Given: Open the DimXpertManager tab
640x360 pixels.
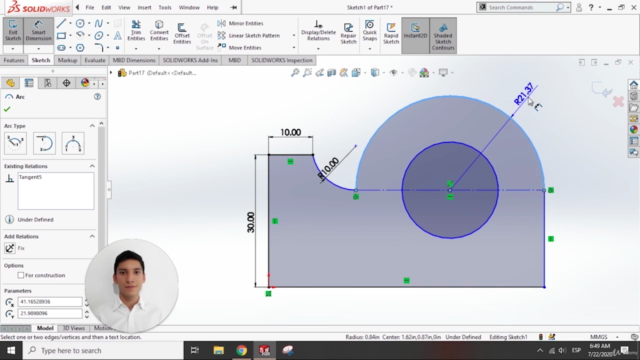Looking at the screenshot, I should click(x=66, y=83).
